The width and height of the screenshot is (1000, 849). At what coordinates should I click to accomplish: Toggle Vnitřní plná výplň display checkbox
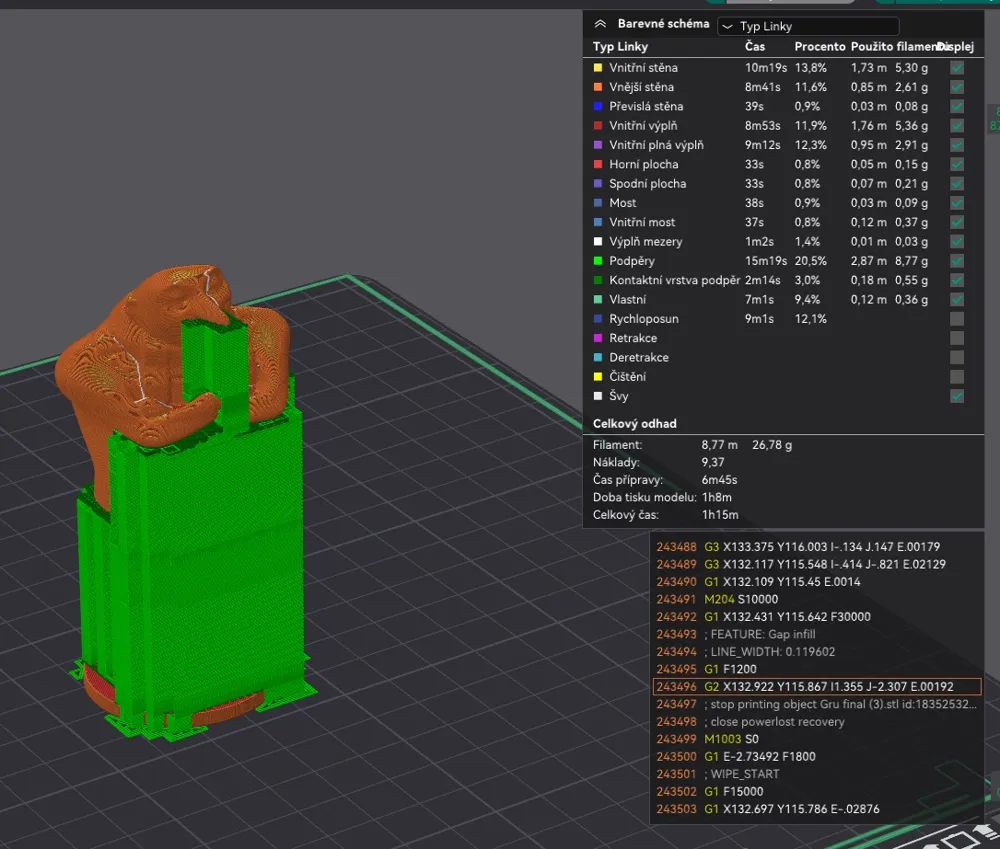point(957,145)
